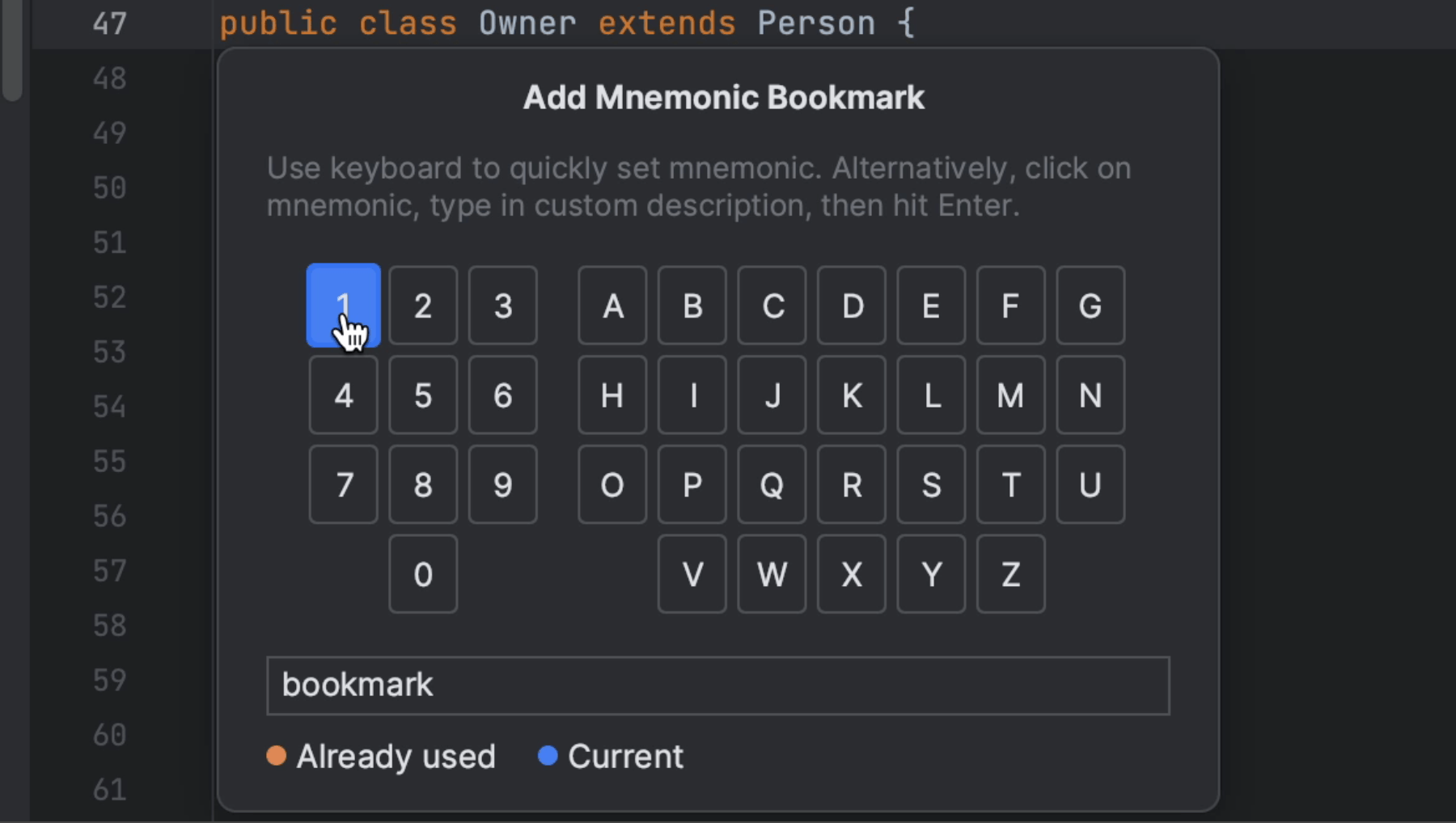This screenshot has height=823, width=1456.
Task: Choose letter A as the bookmark mnemonic
Action: (612, 306)
